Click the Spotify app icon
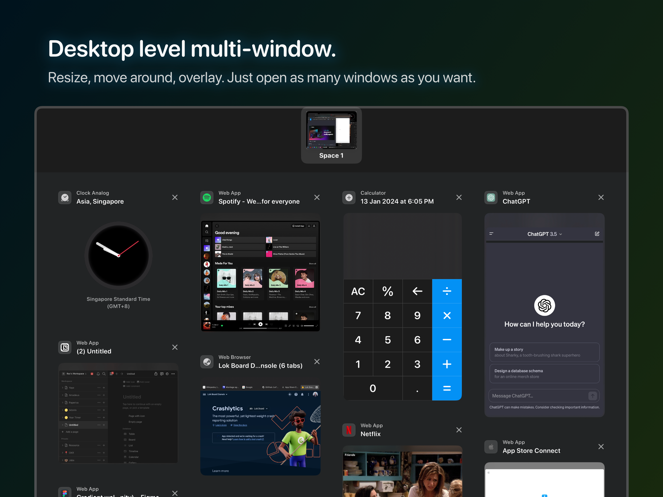 pyautogui.click(x=207, y=198)
